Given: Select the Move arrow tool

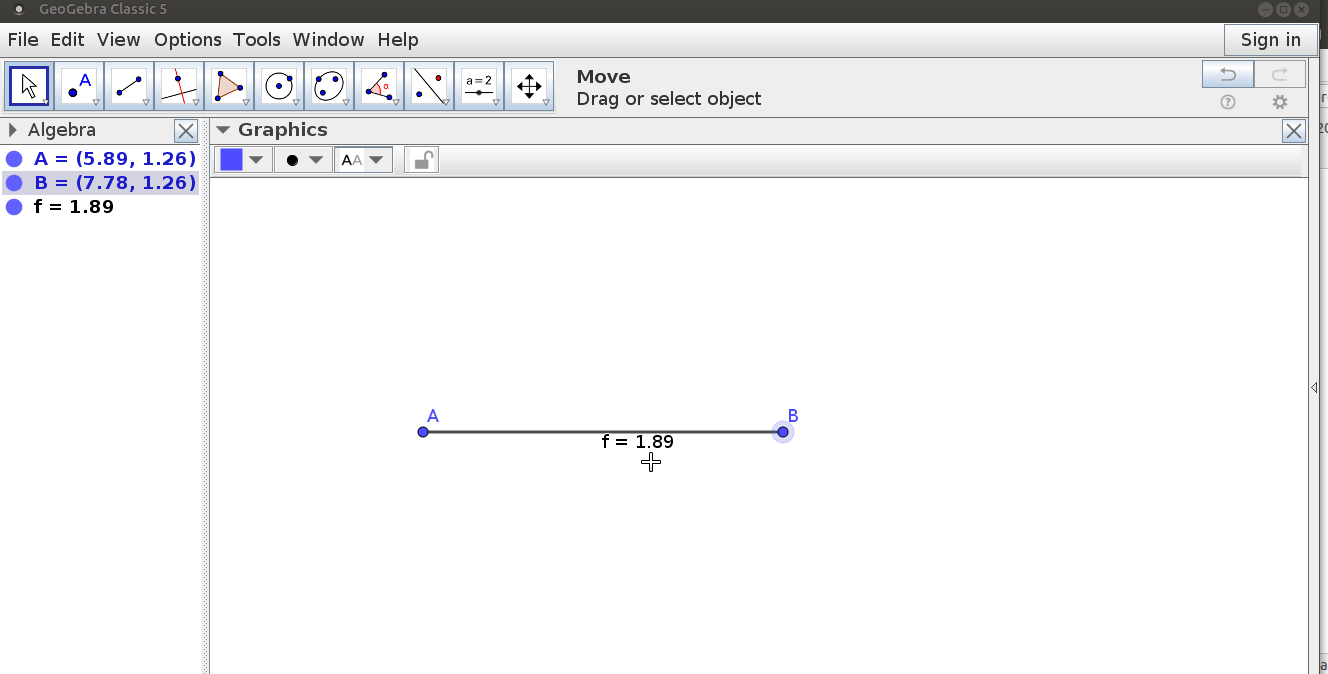Looking at the screenshot, I should tap(29, 87).
